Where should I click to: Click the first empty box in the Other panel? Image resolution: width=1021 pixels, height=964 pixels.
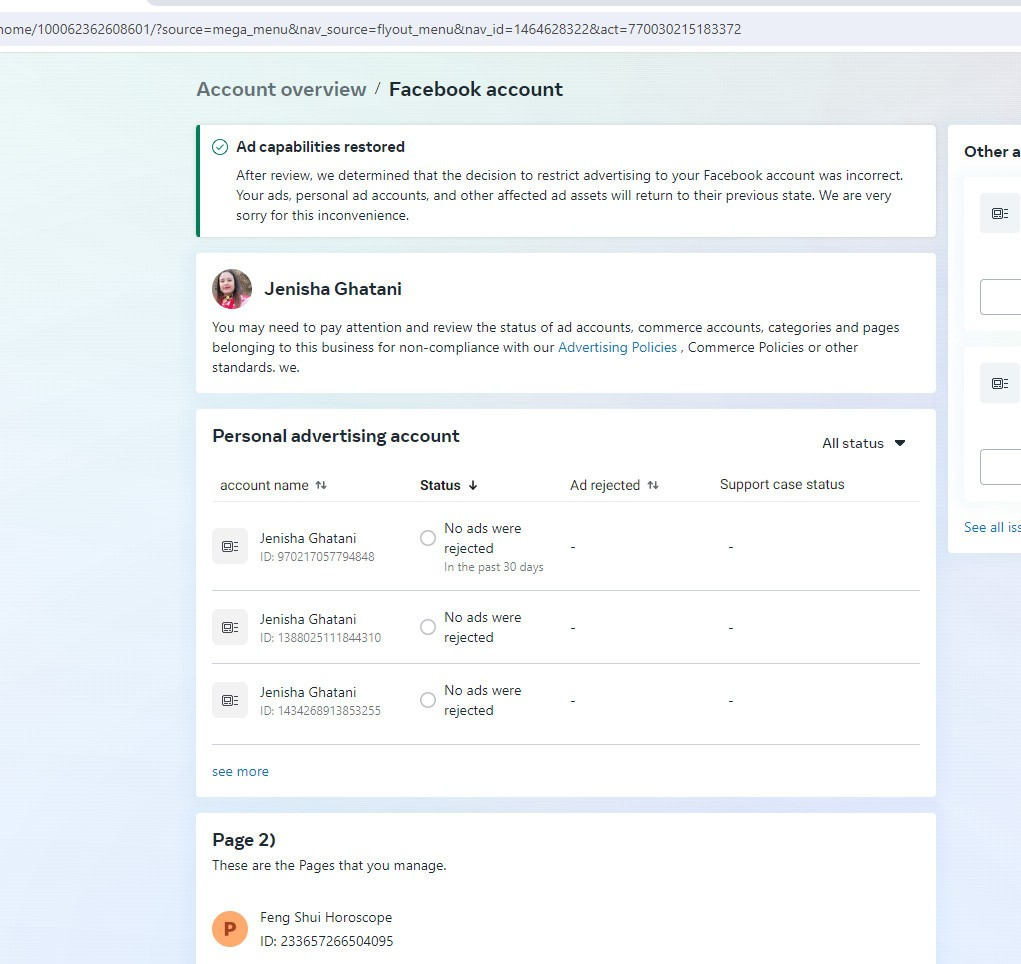tap(1001, 297)
